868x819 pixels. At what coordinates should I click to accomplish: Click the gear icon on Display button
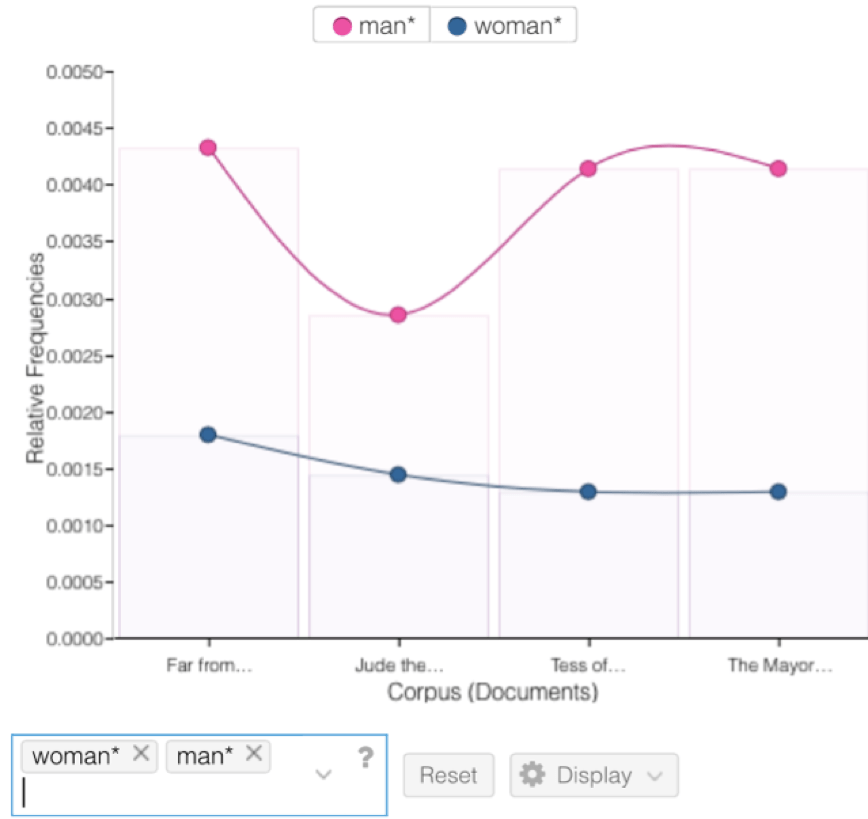click(x=533, y=775)
